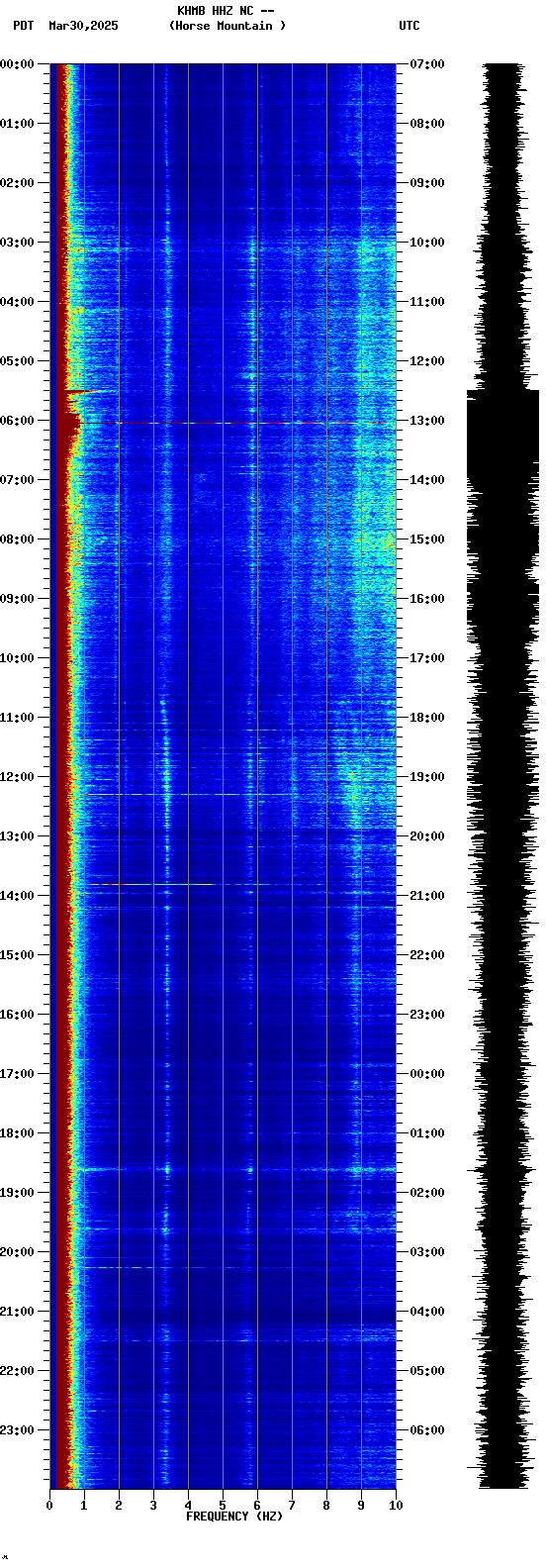
Task: Click the UTC time label '06:00'
Action: (427, 1430)
